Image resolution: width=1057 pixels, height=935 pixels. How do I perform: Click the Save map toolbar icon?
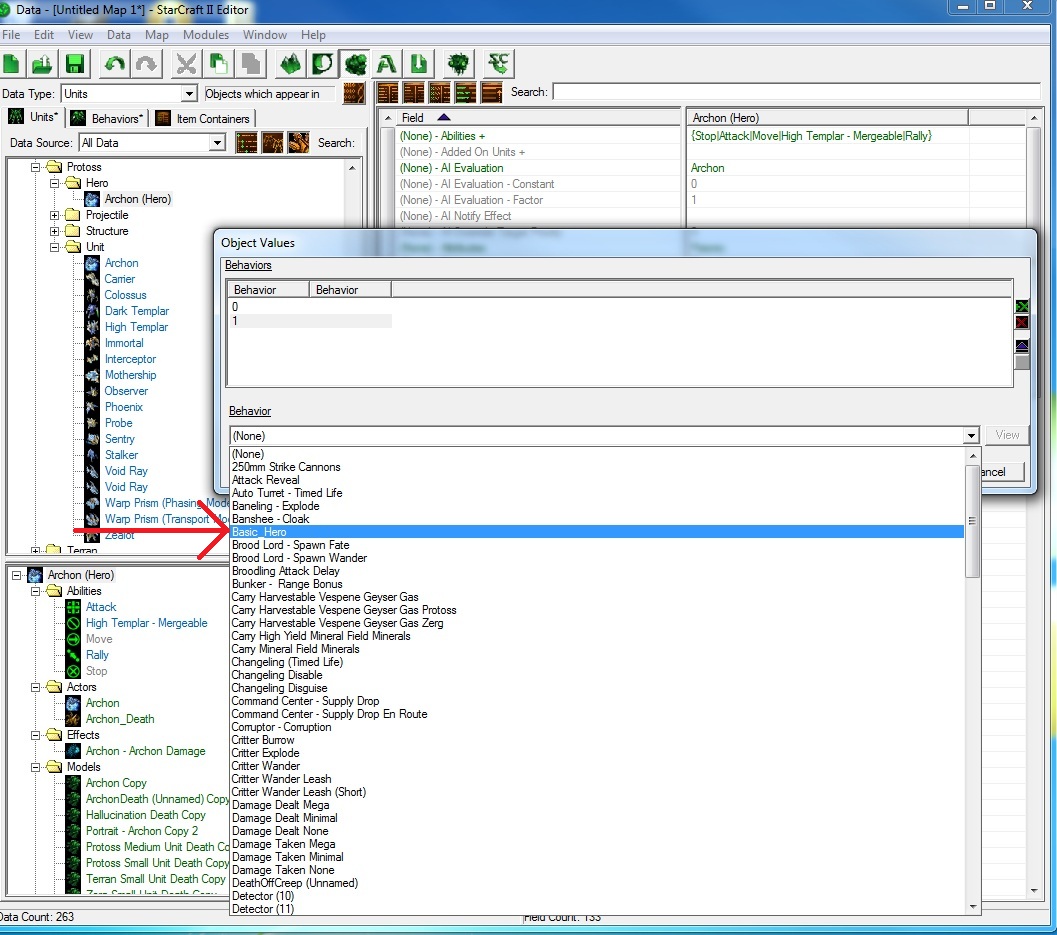(x=74, y=64)
